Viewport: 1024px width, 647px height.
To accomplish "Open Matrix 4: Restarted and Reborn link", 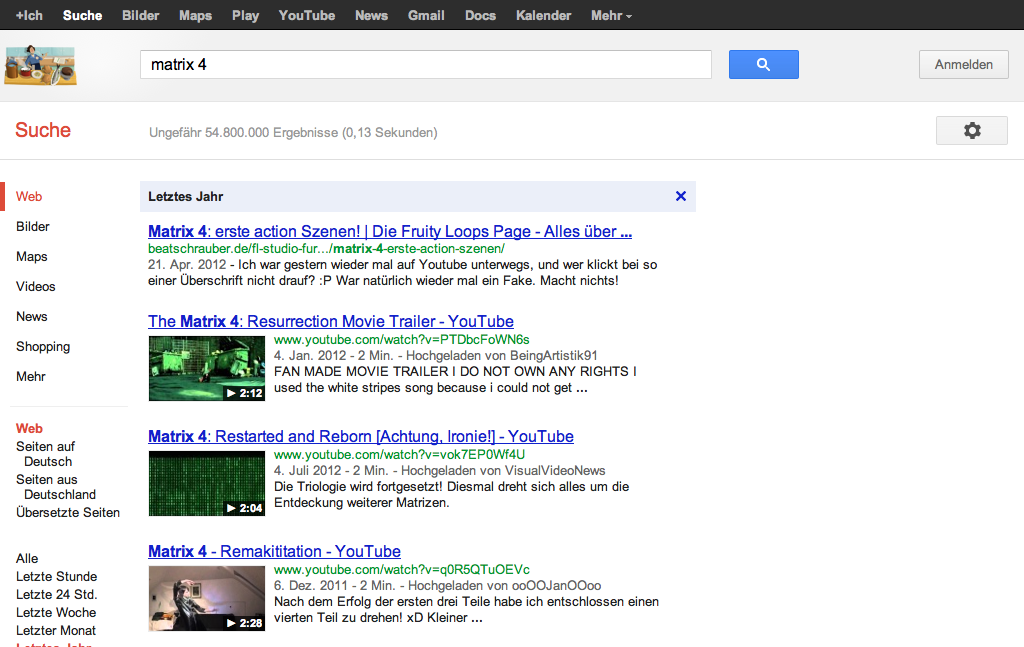I will [360, 436].
